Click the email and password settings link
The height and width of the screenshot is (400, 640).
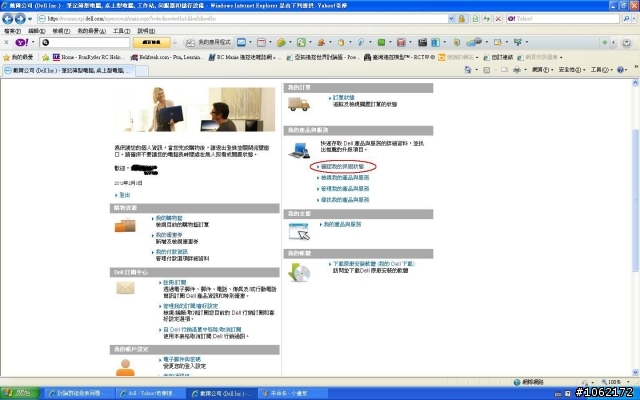(x=182, y=359)
